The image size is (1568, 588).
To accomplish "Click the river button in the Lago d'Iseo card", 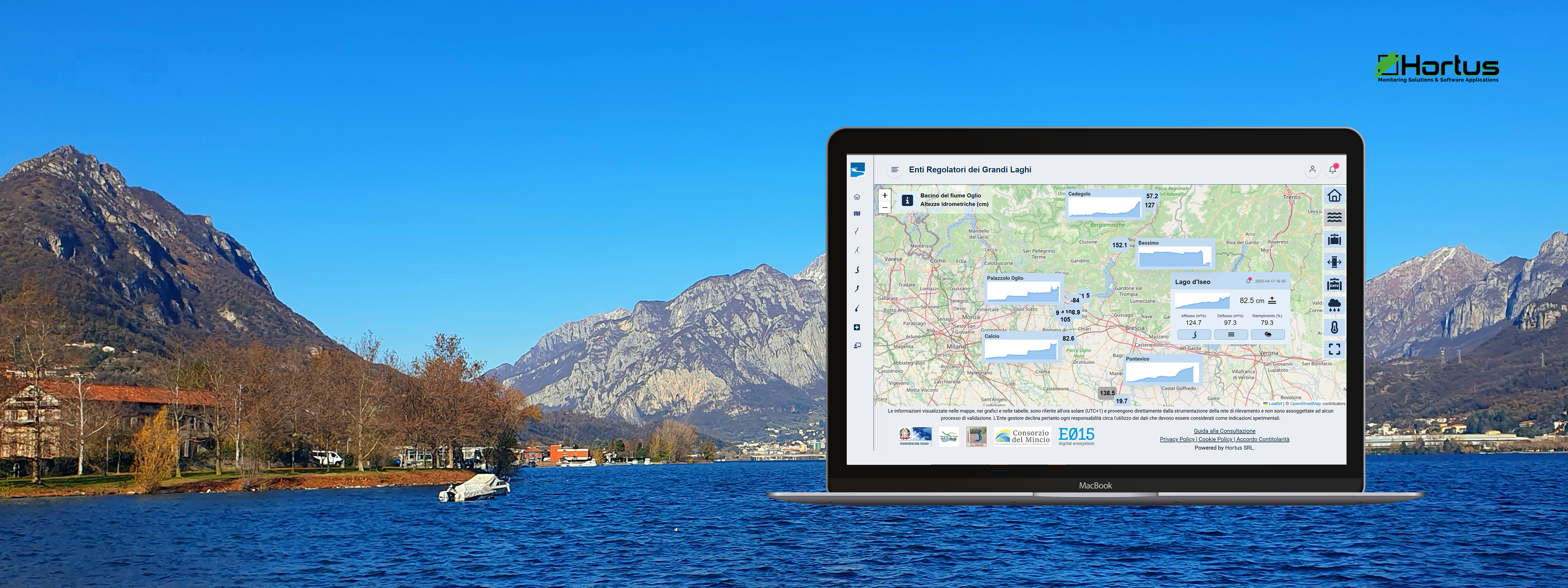I will (1194, 334).
